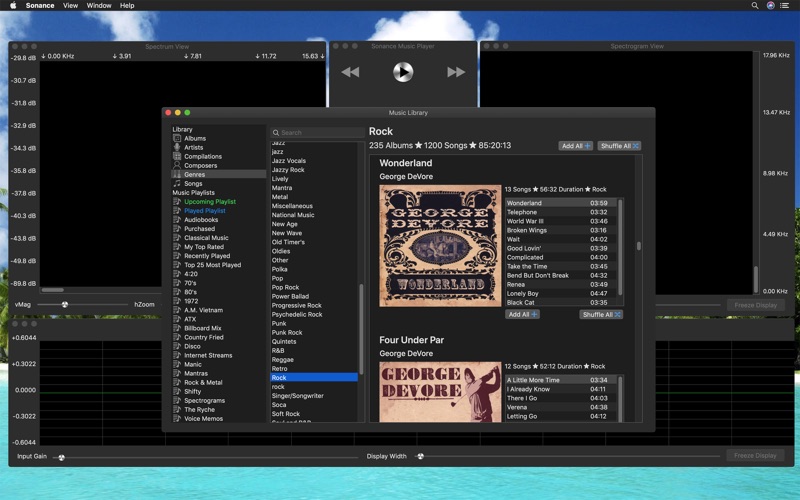This screenshot has width=800, height=500.
Task: Open the Window menu
Action: coord(99,6)
